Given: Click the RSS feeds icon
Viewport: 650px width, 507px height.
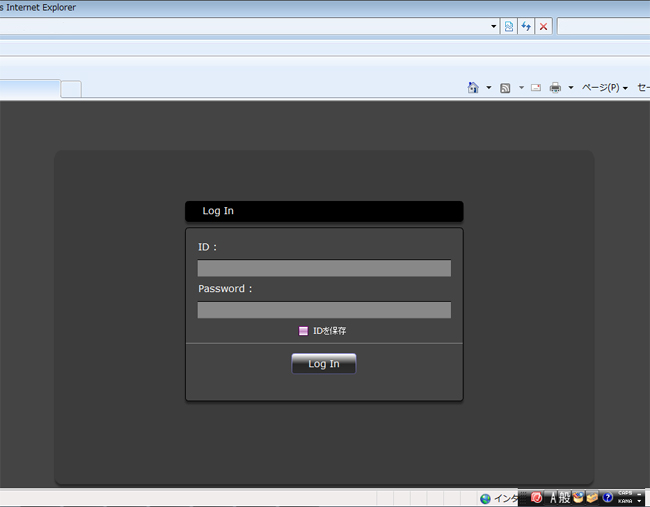Looking at the screenshot, I should point(506,88).
